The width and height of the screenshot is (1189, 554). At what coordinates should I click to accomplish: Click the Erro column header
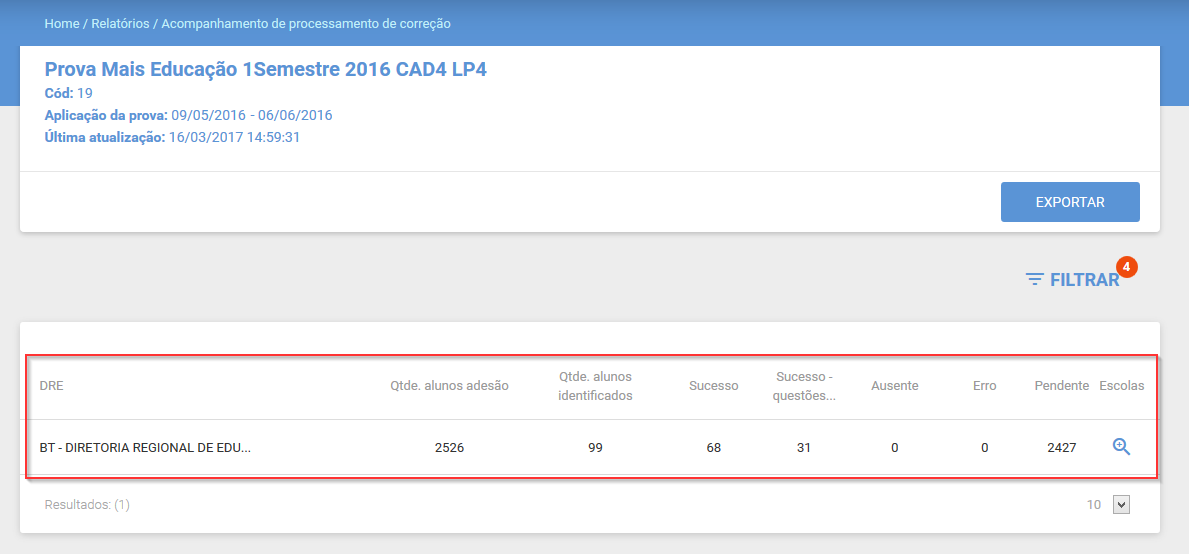click(984, 386)
